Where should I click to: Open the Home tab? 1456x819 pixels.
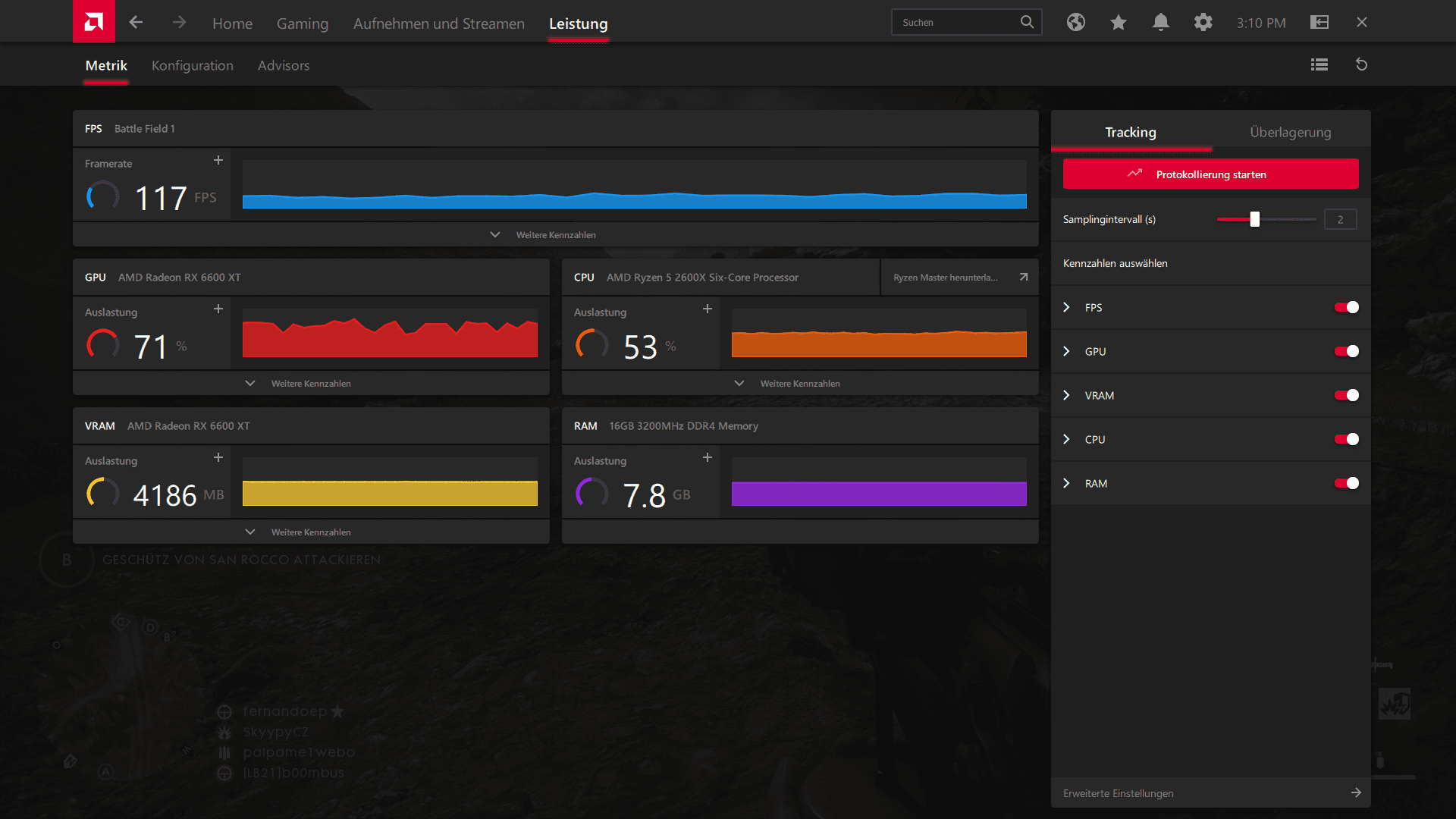(x=232, y=24)
